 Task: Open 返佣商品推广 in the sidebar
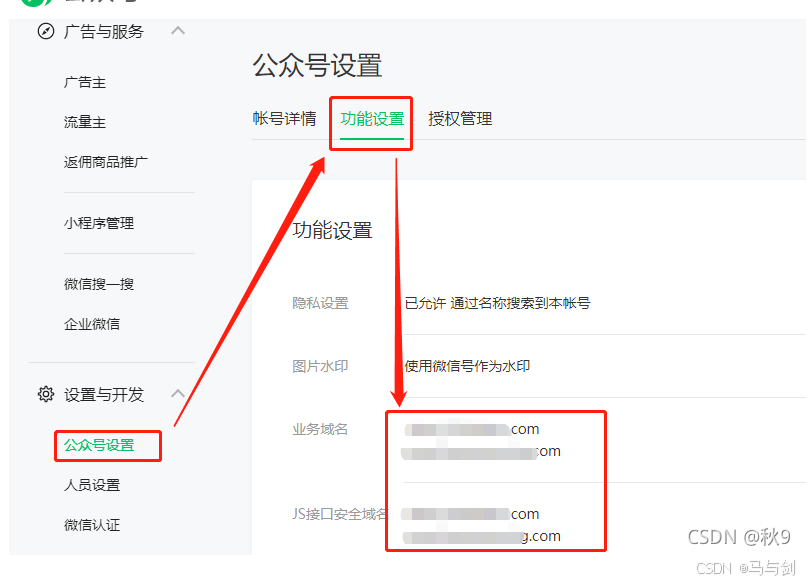pos(106,162)
